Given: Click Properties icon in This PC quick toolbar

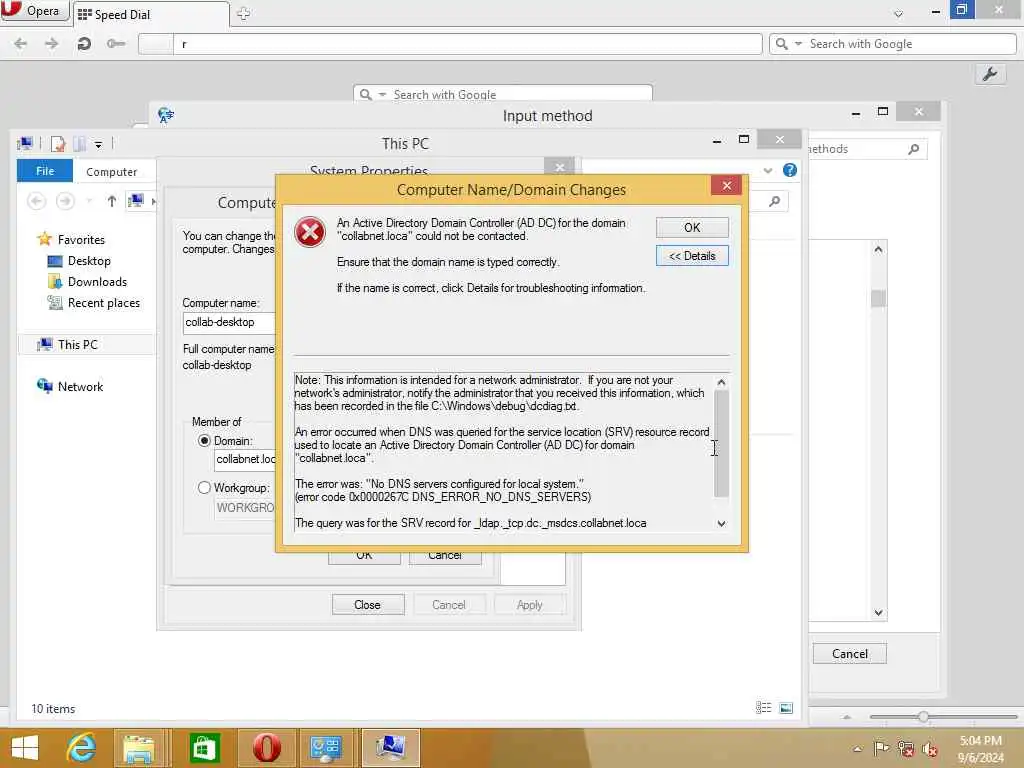Looking at the screenshot, I should click(58, 144).
